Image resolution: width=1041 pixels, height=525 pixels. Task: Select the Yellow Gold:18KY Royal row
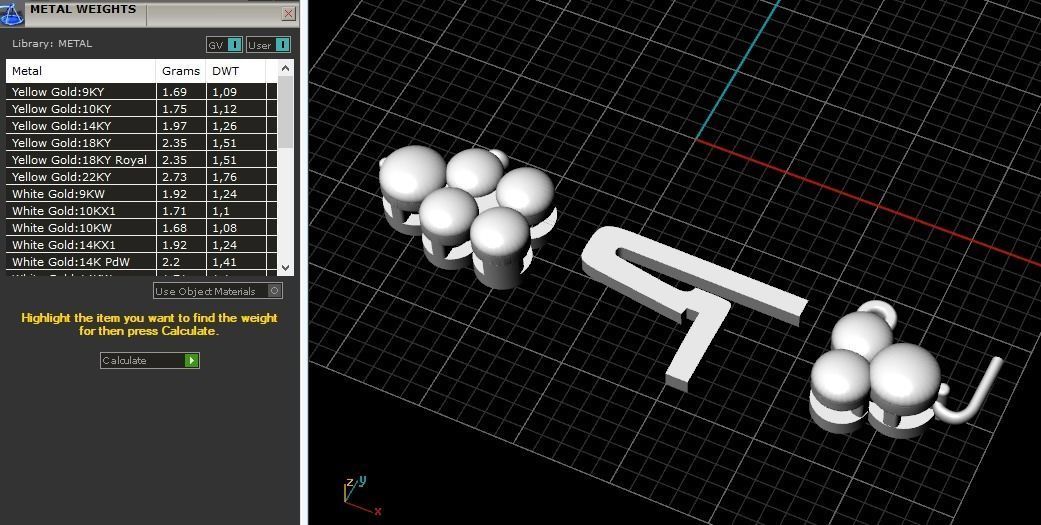pyautogui.click(x=141, y=160)
